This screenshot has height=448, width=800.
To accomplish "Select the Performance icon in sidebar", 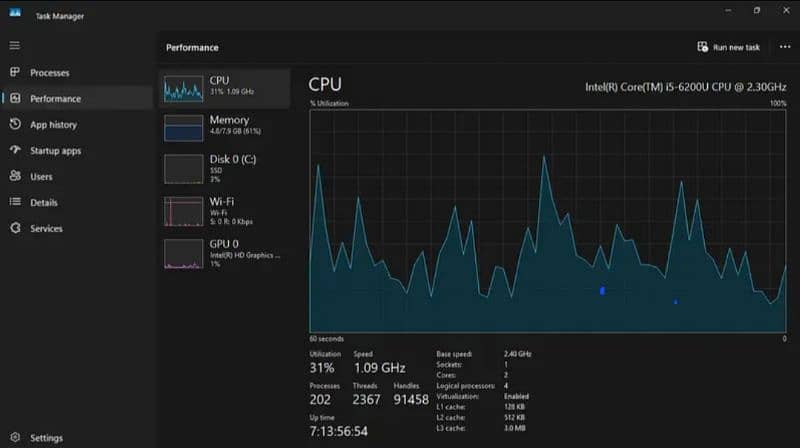I will click(x=15, y=99).
